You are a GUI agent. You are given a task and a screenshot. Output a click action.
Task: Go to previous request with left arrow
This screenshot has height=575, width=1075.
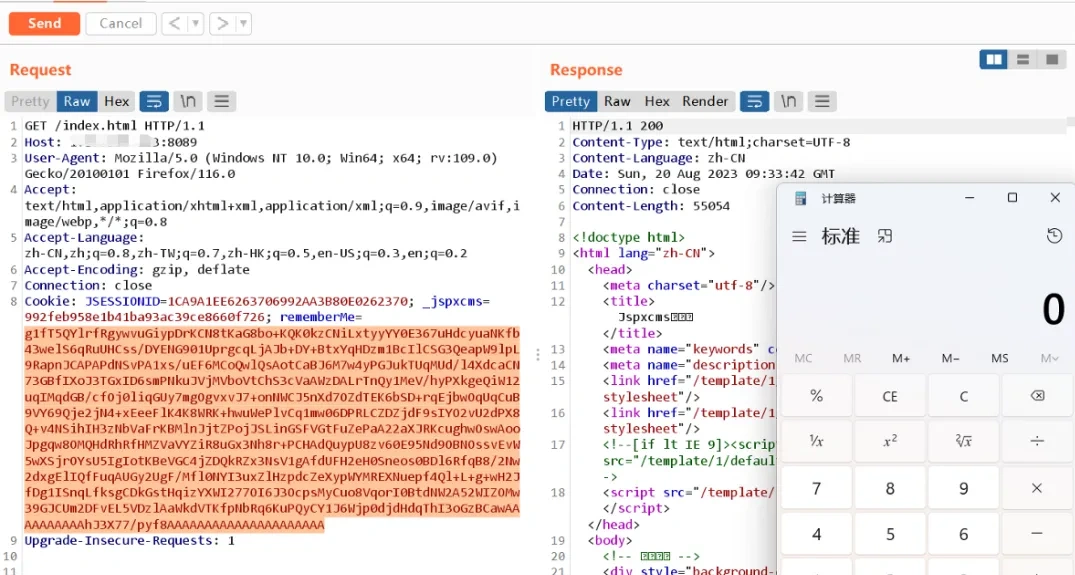pos(174,23)
